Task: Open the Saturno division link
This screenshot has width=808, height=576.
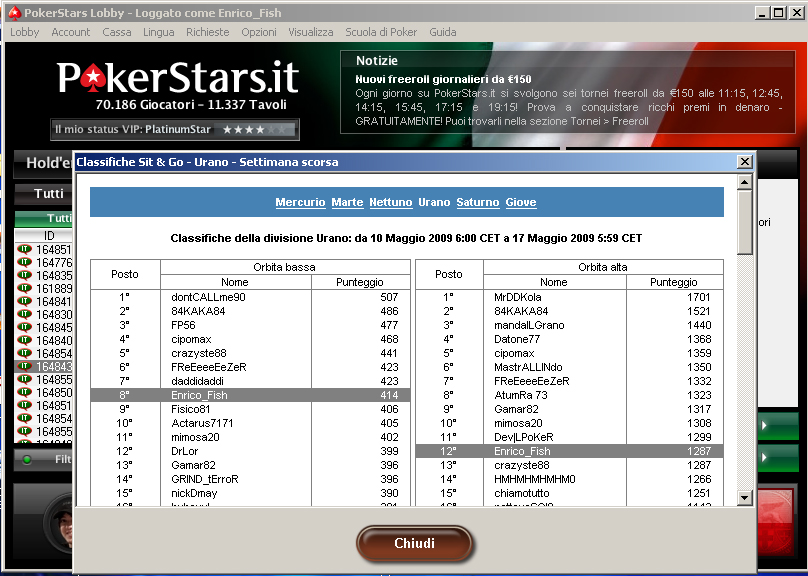Action: point(478,202)
